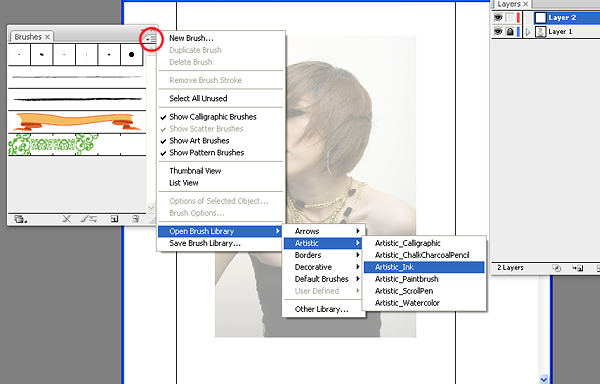Expand the Default Brushes submenu

click(x=324, y=279)
